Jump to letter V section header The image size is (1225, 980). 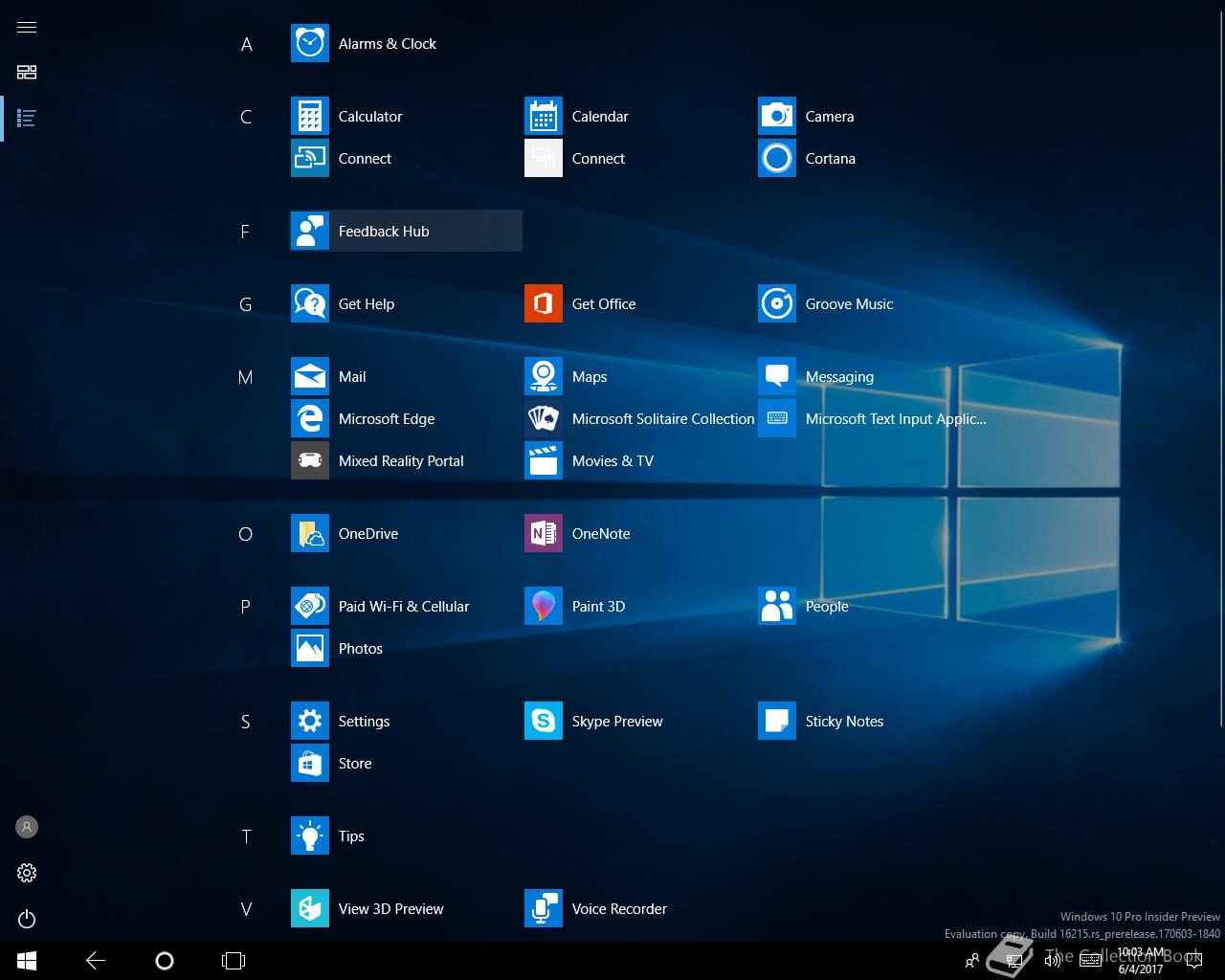tap(246, 909)
